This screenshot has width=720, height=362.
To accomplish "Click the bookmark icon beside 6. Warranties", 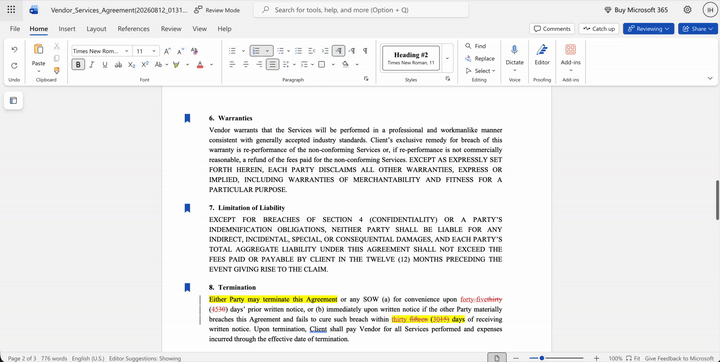I will coord(187,119).
